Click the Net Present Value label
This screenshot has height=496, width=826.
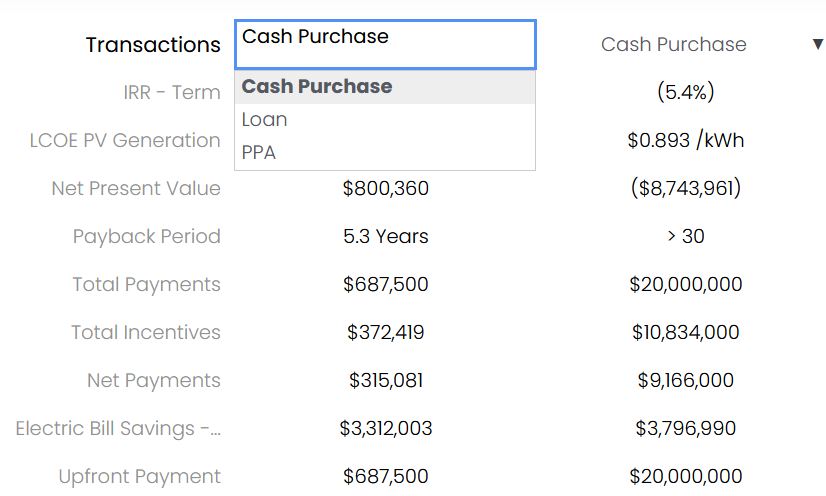click(x=136, y=189)
